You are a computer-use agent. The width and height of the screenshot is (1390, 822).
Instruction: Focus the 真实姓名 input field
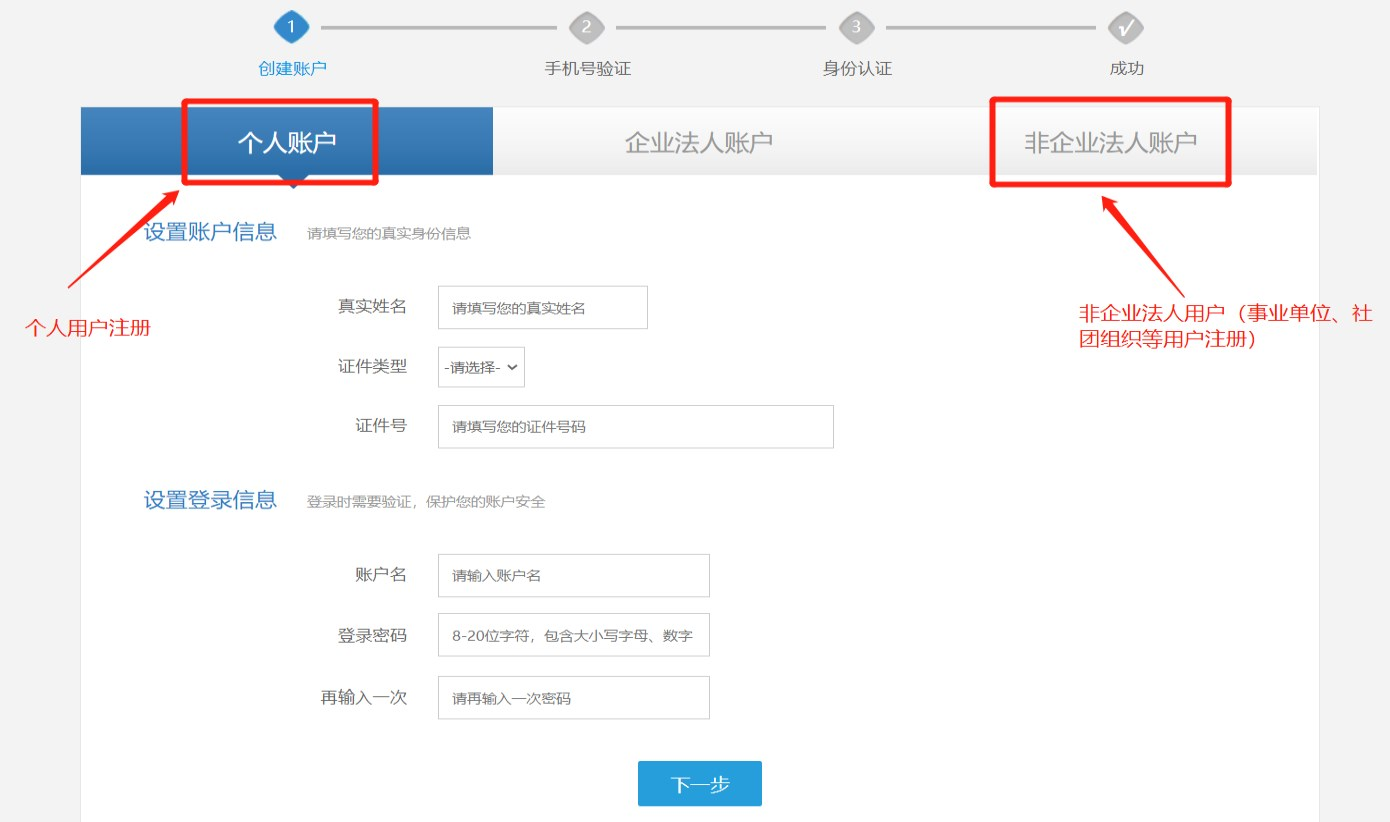[x=542, y=308]
